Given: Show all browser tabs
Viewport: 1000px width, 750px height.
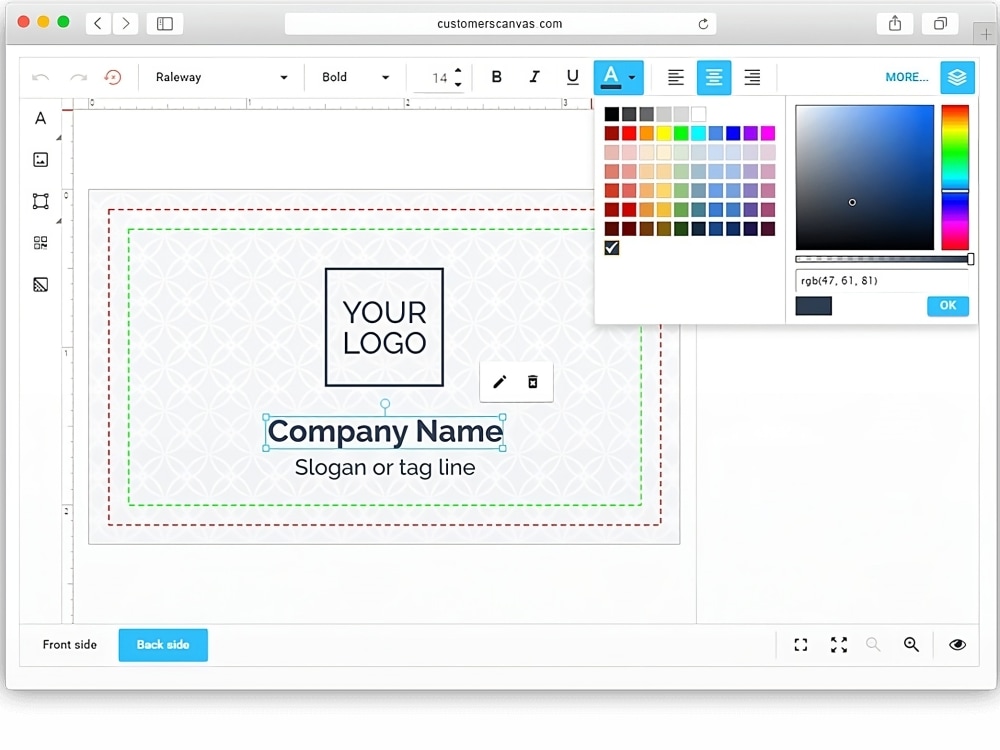Looking at the screenshot, I should [940, 24].
